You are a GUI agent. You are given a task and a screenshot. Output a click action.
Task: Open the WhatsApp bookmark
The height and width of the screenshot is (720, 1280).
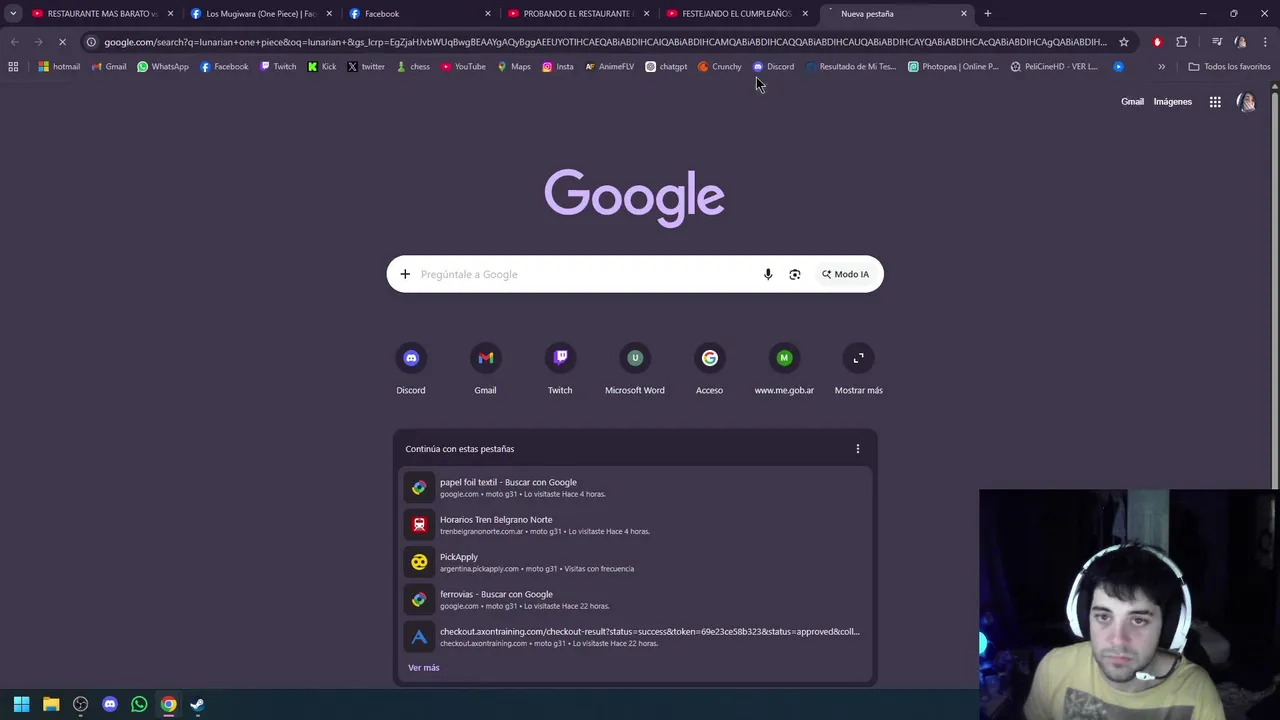tap(163, 67)
